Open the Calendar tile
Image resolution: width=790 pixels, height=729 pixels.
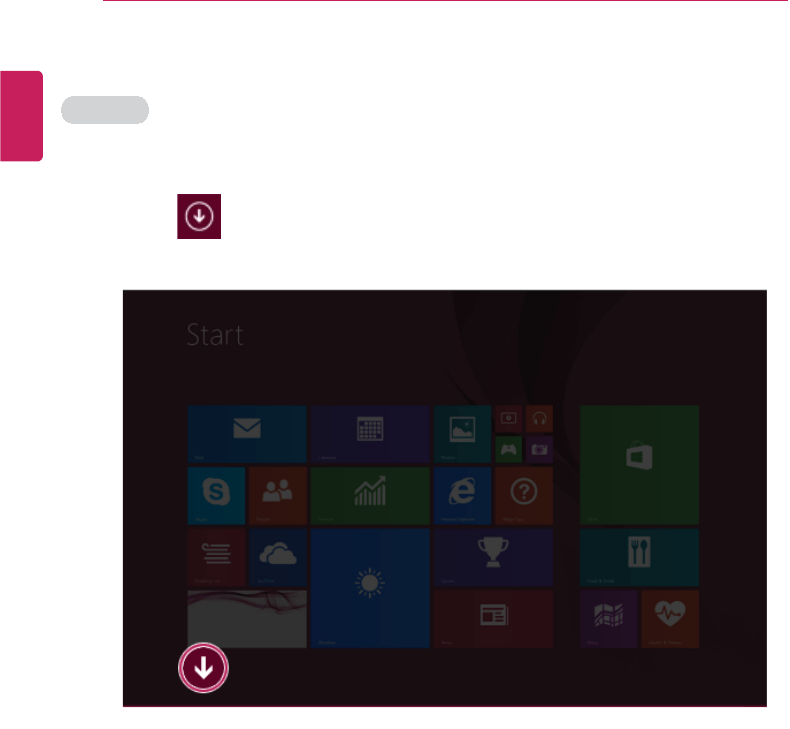pyautogui.click(x=370, y=434)
